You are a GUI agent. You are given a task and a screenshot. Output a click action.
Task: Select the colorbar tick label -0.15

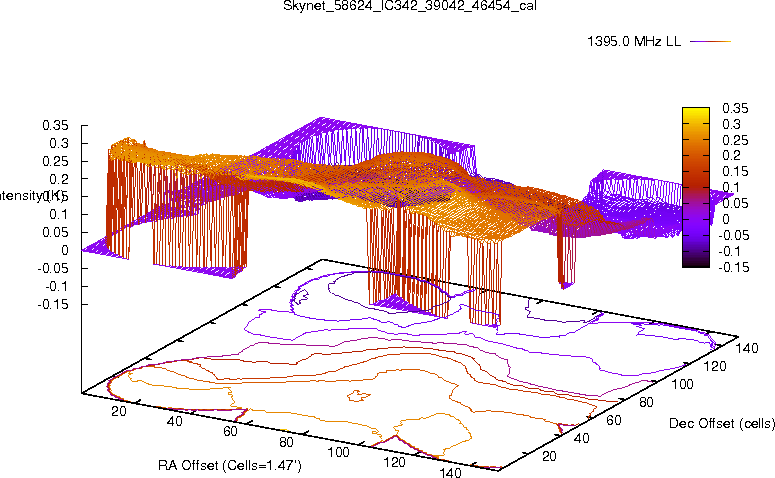(x=733, y=267)
